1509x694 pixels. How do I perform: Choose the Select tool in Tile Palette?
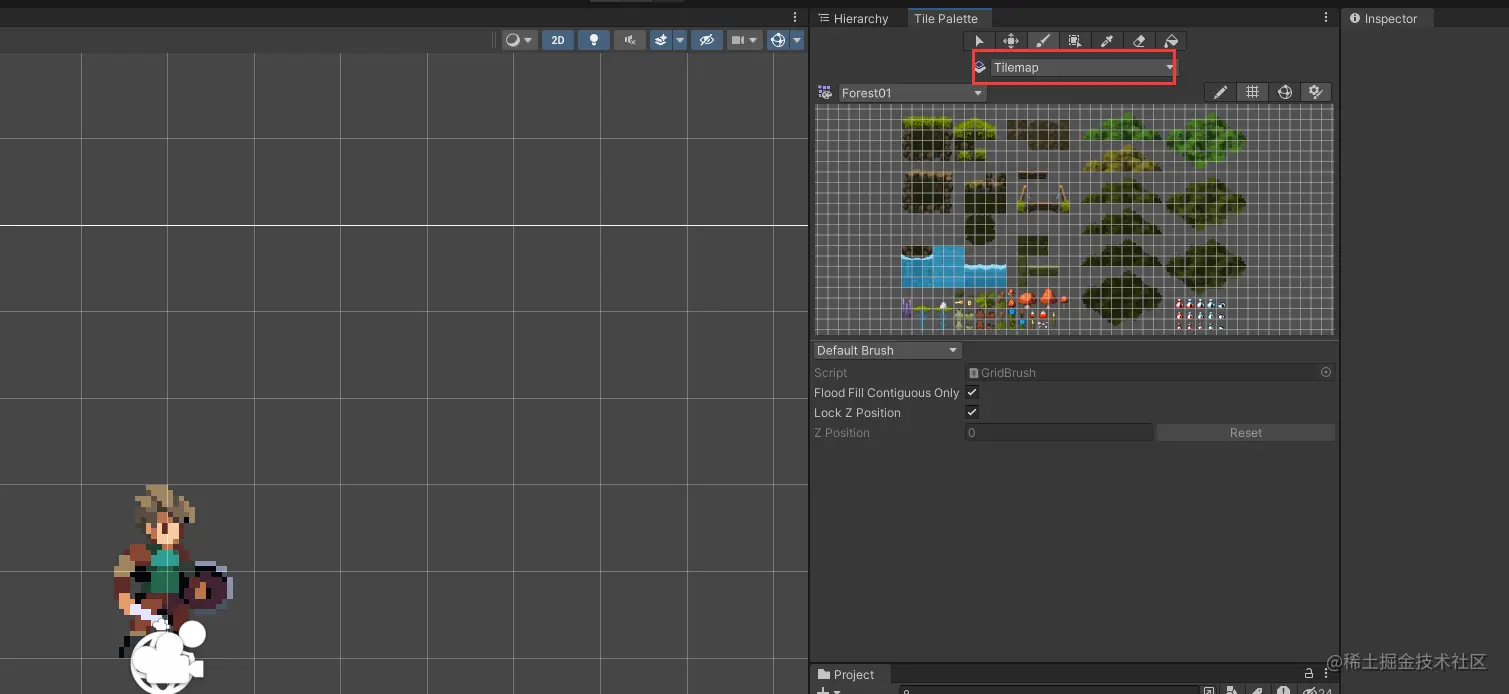click(979, 41)
